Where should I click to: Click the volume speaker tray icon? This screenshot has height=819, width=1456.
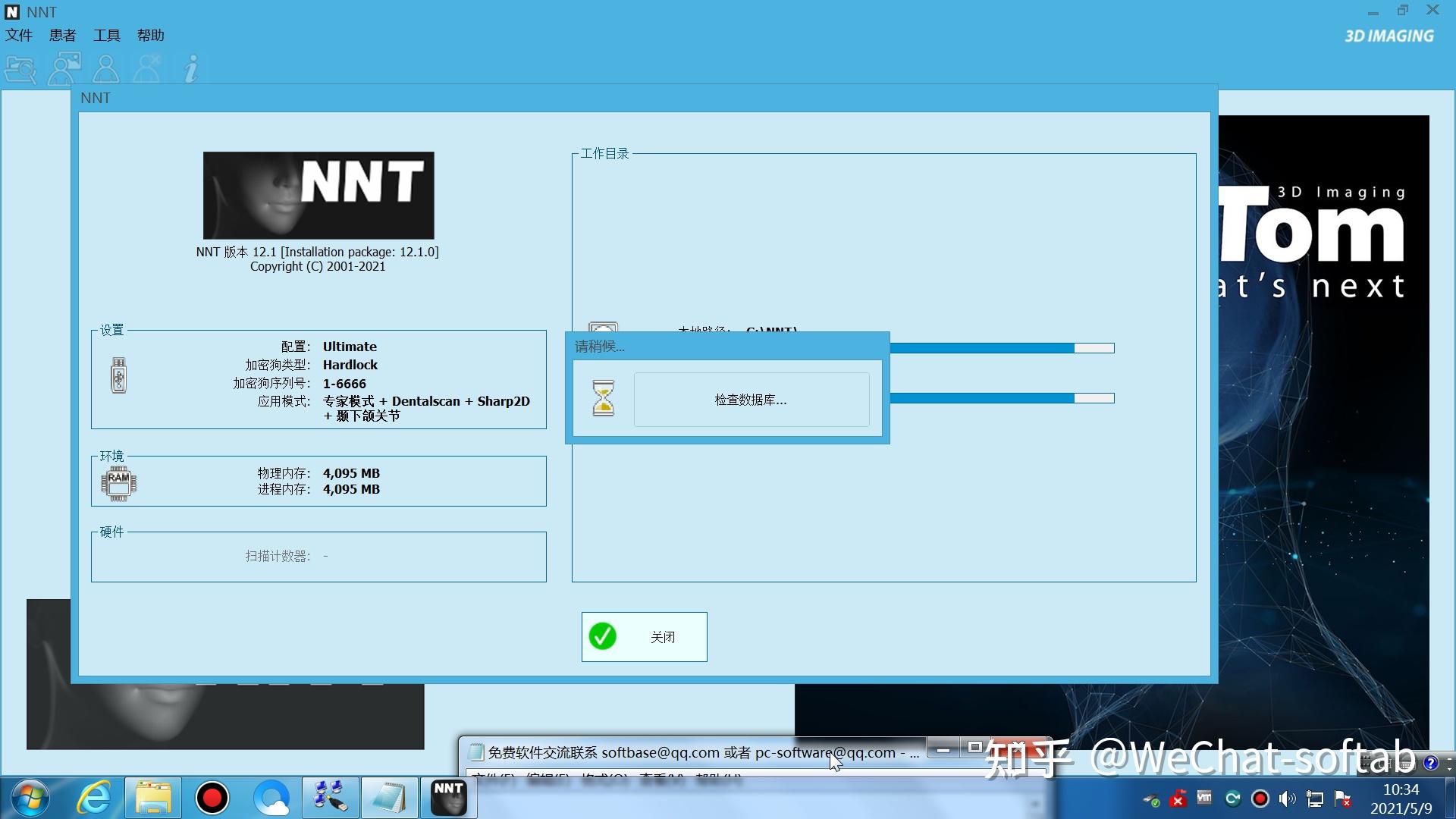1287,799
